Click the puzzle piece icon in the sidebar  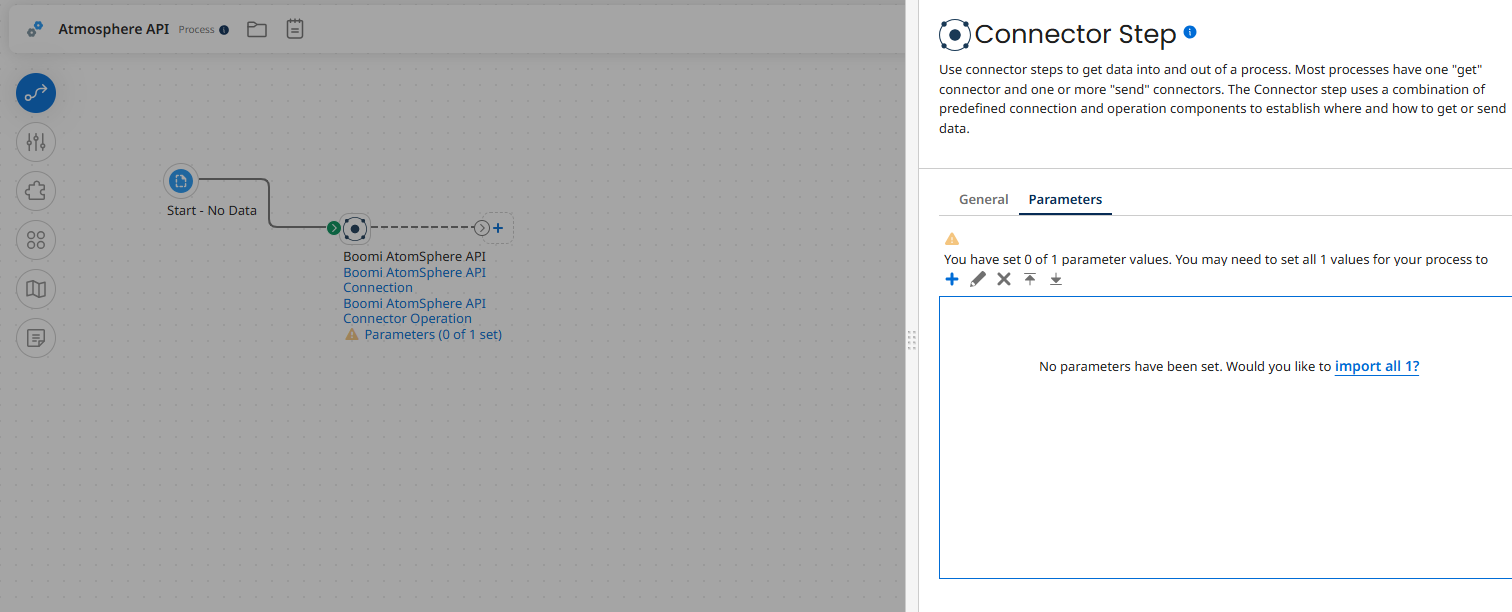pyautogui.click(x=35, y=190)
